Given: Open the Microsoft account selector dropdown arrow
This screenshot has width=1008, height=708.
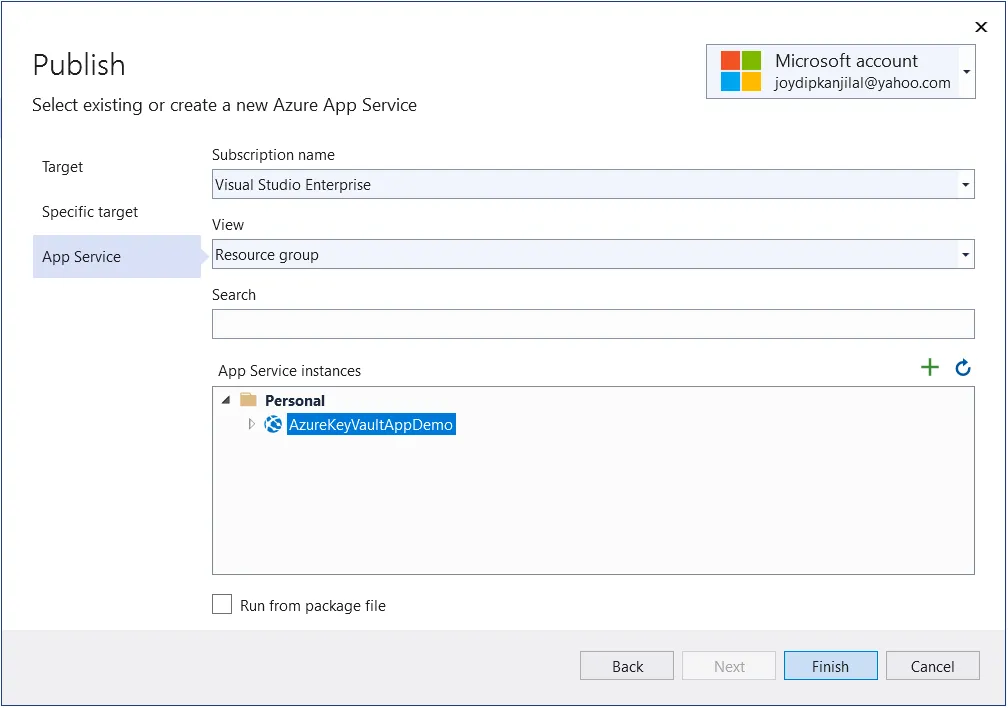Looking at the screenshot, I should [x=966, y=72].
